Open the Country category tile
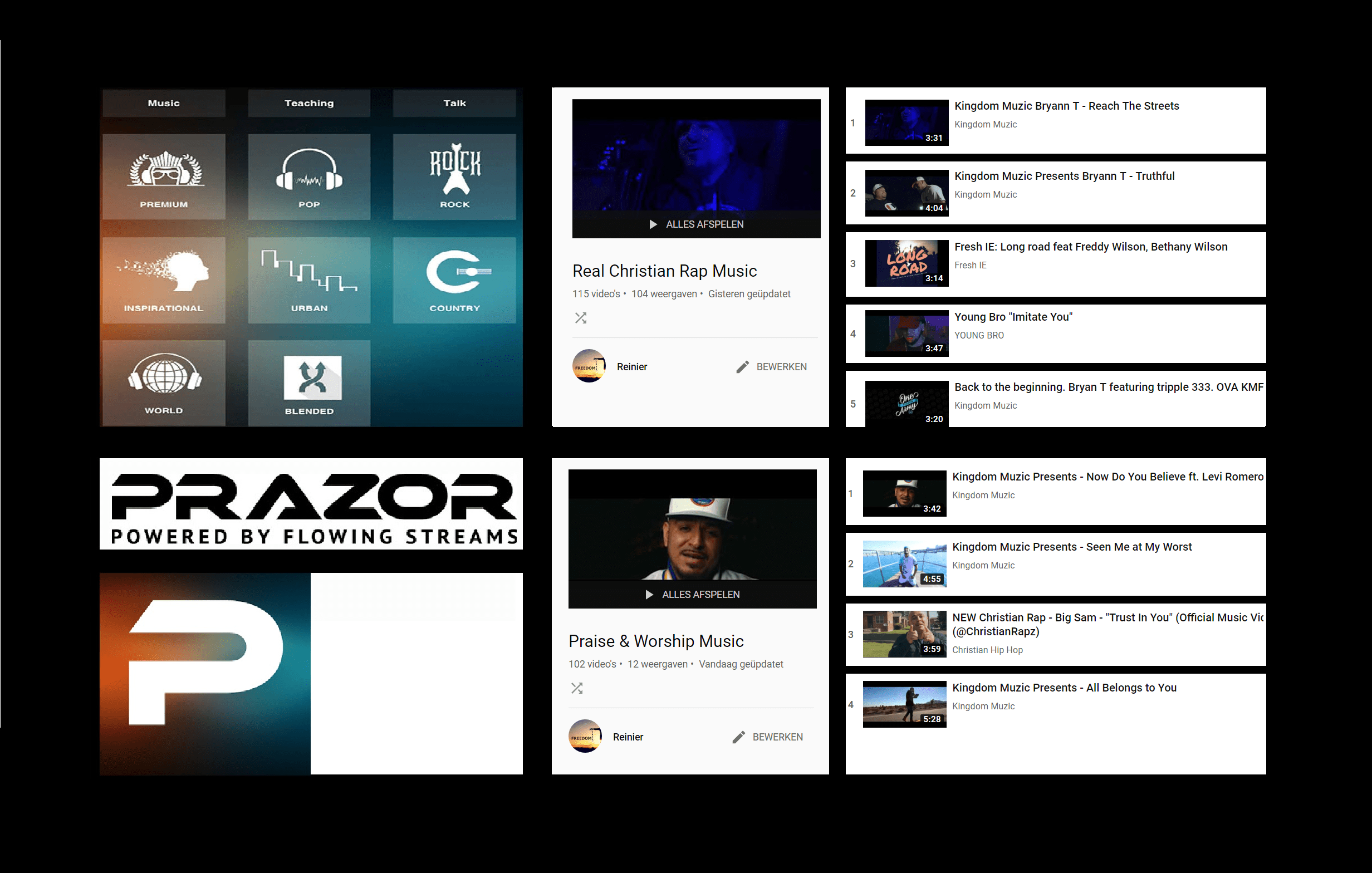The image size is (1372, 873). (x=455, y=281)
